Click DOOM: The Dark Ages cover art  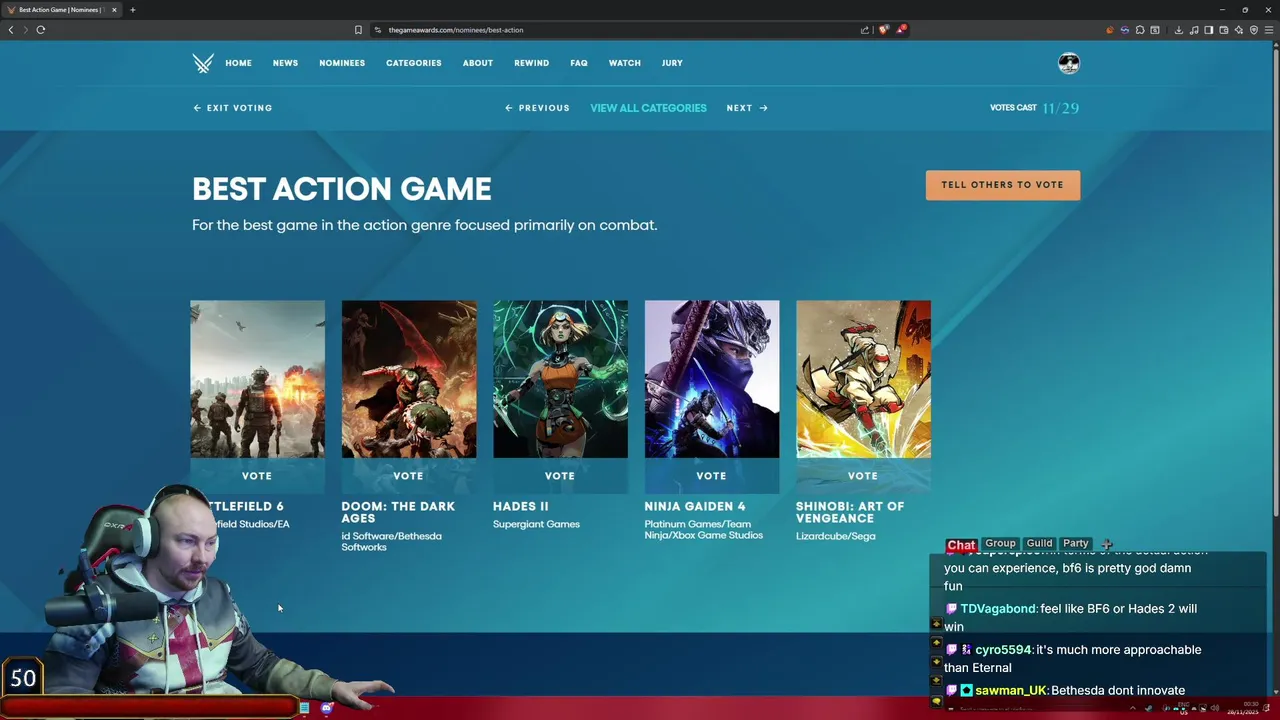(409, 379)
